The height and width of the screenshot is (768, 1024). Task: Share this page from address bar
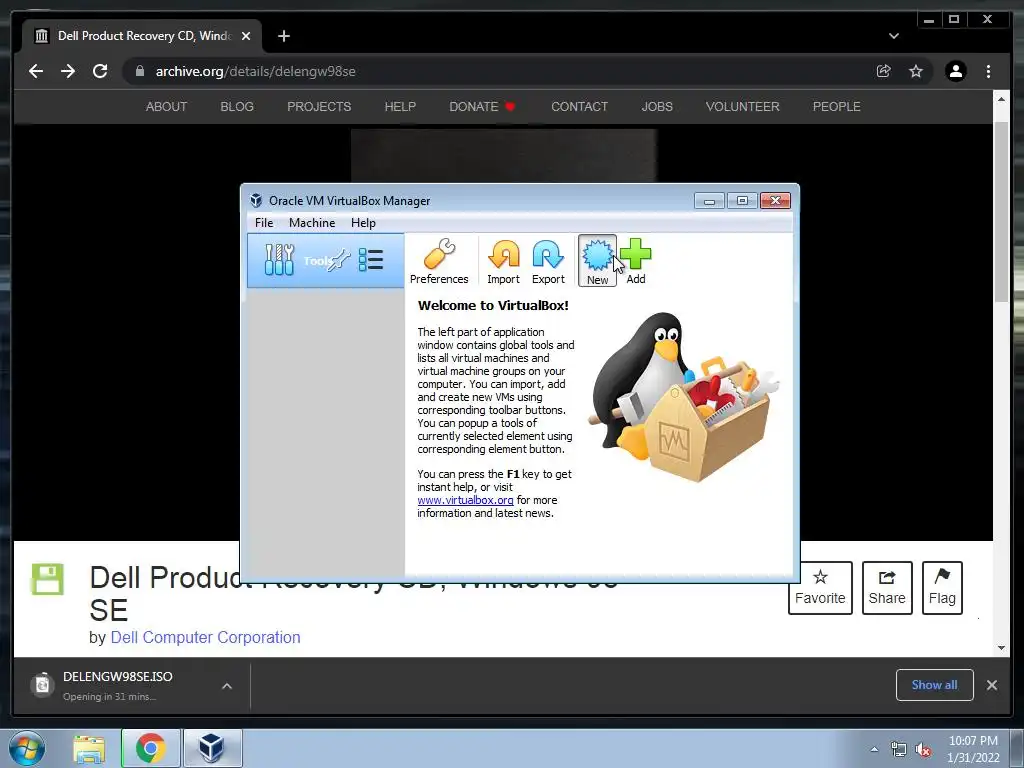pos(884,71)
